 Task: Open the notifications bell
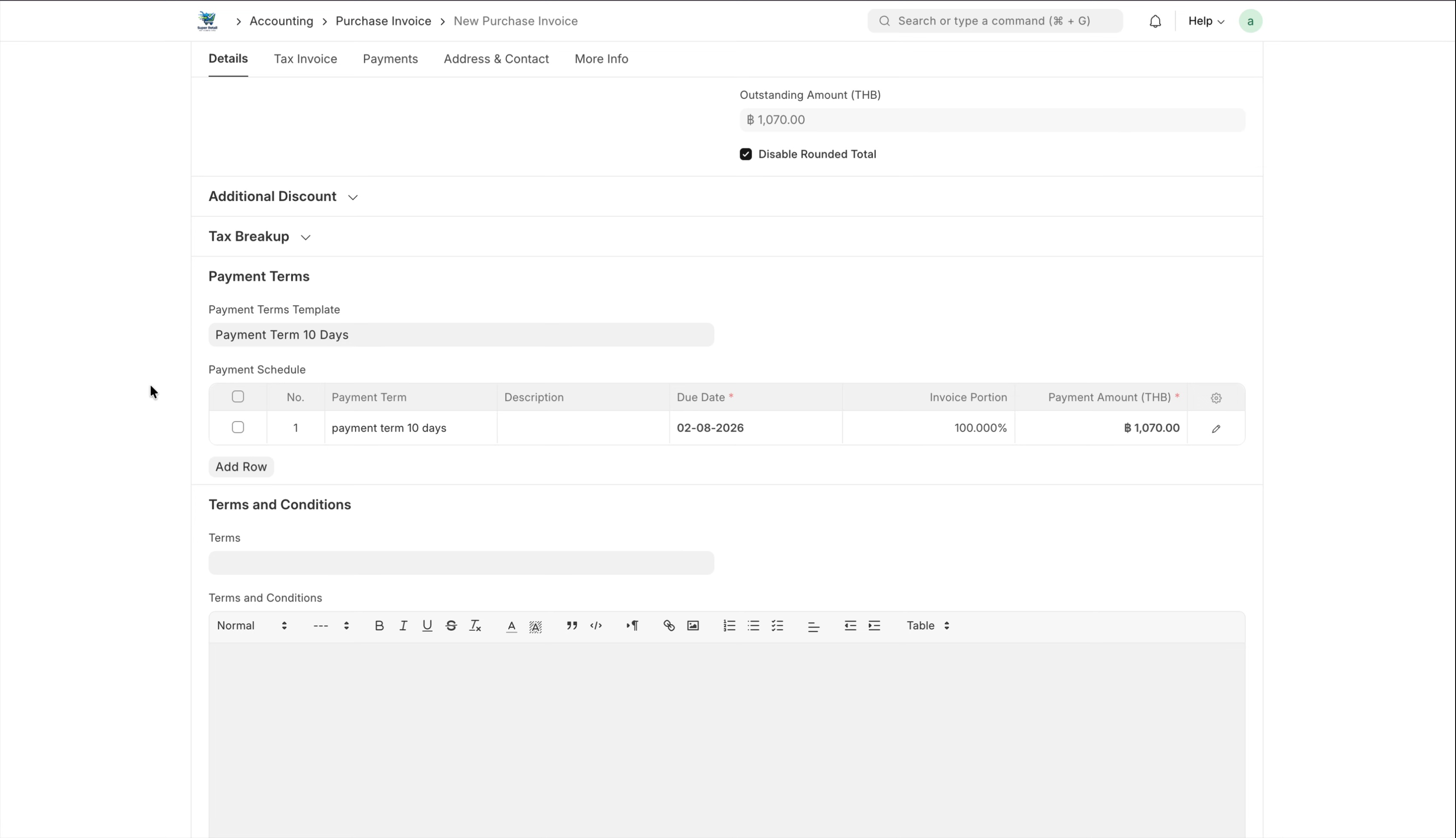click(x=1155, y=21)
